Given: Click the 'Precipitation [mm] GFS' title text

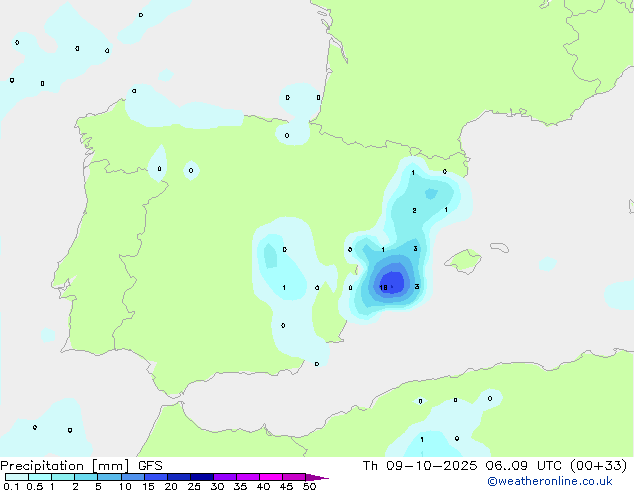Looking at the screenshot, I should (x=81, y=466).
